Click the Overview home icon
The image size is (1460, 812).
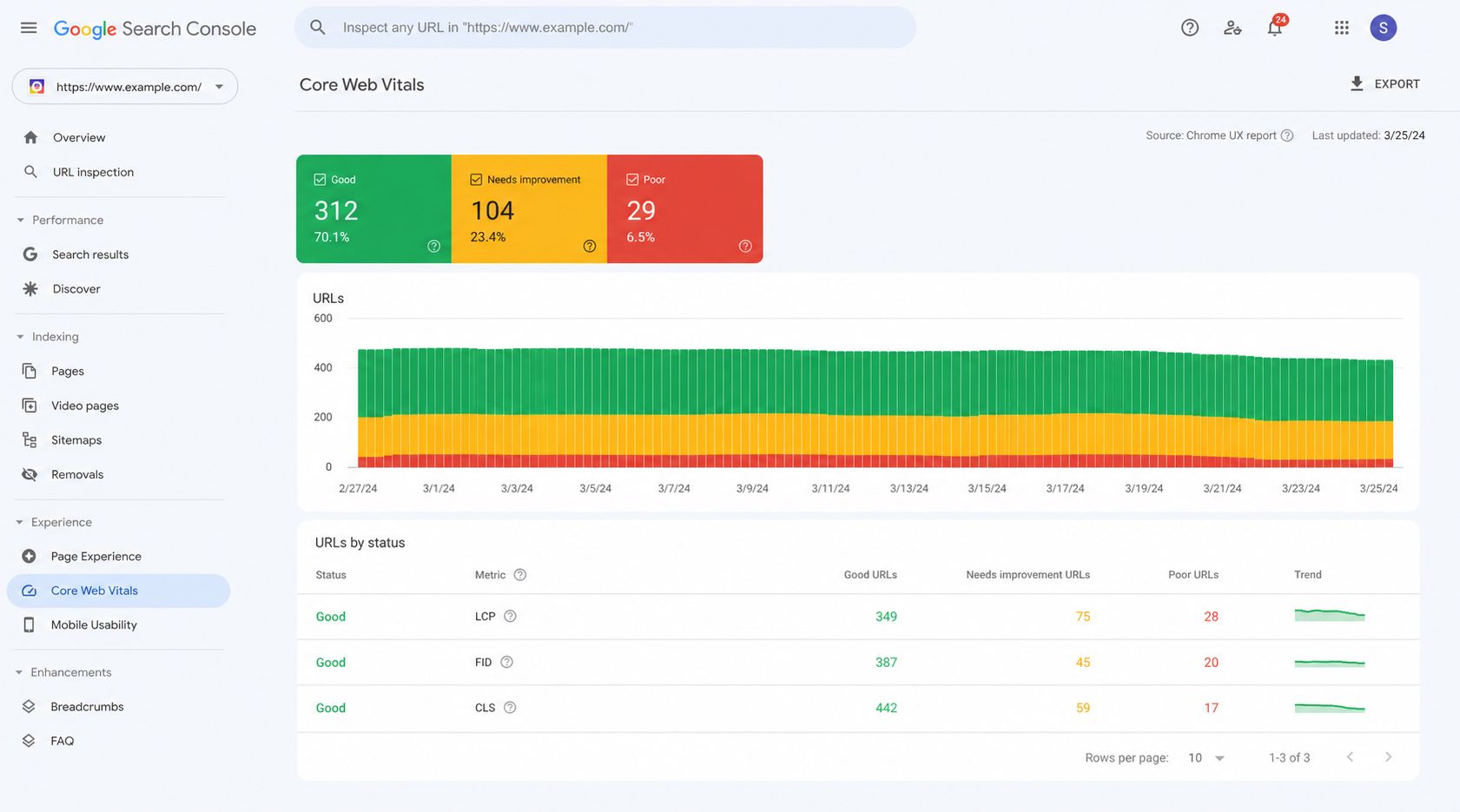click(30, 137)
